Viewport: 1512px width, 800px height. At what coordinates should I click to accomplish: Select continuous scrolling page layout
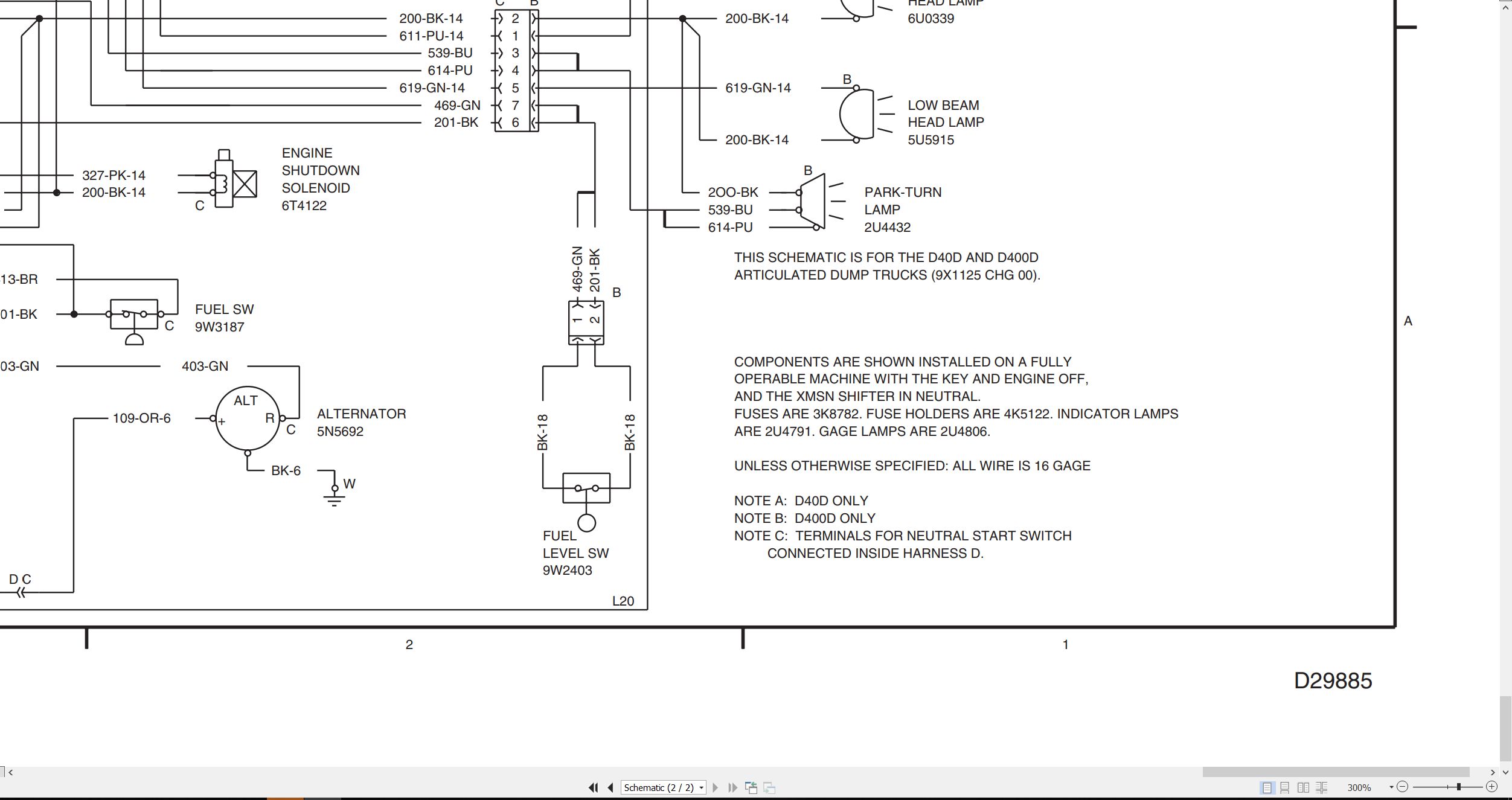[1285, 787]
